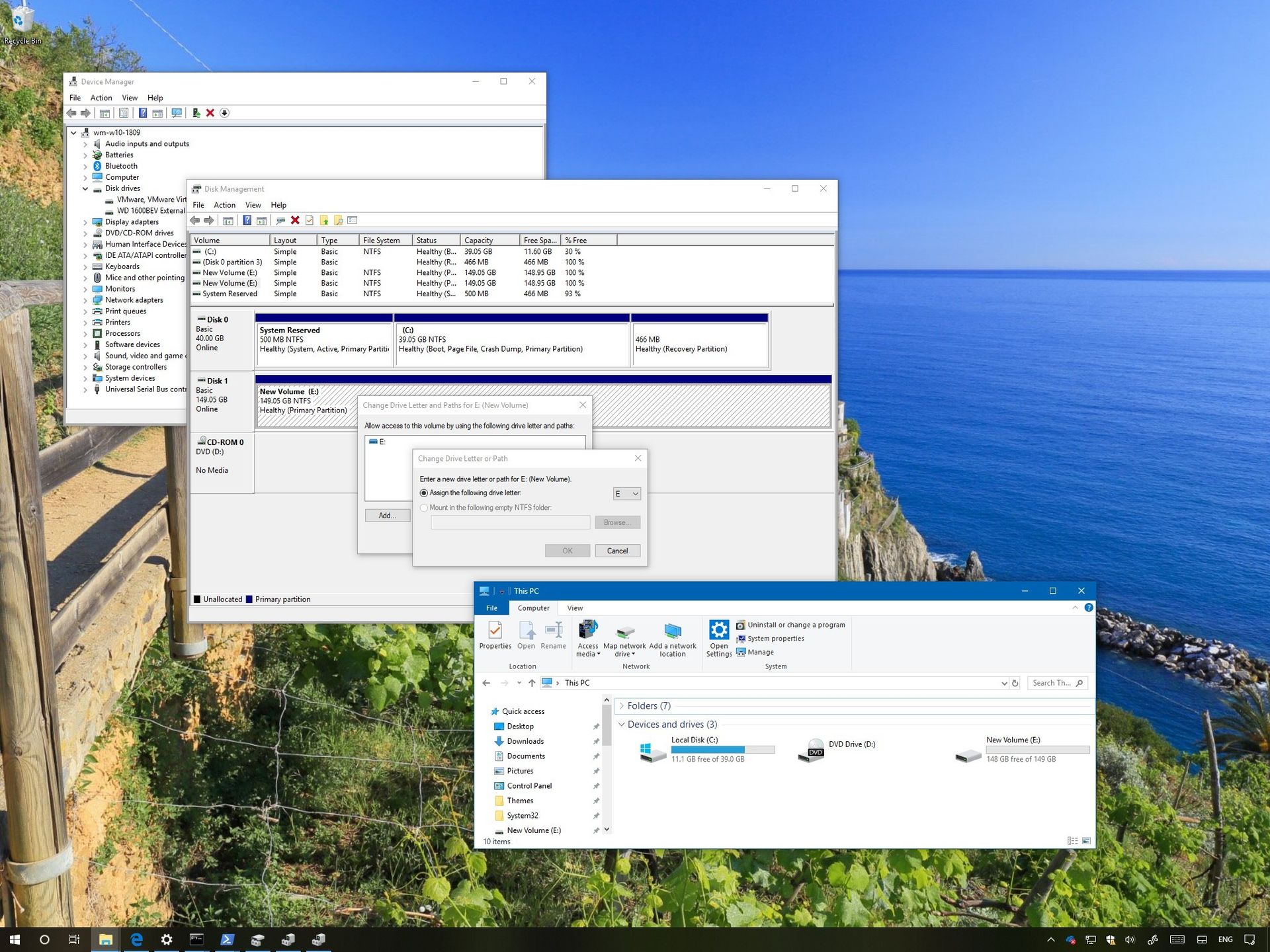
Task: Scan for hardware changes in Device Manager
Action: click(176, 113)
